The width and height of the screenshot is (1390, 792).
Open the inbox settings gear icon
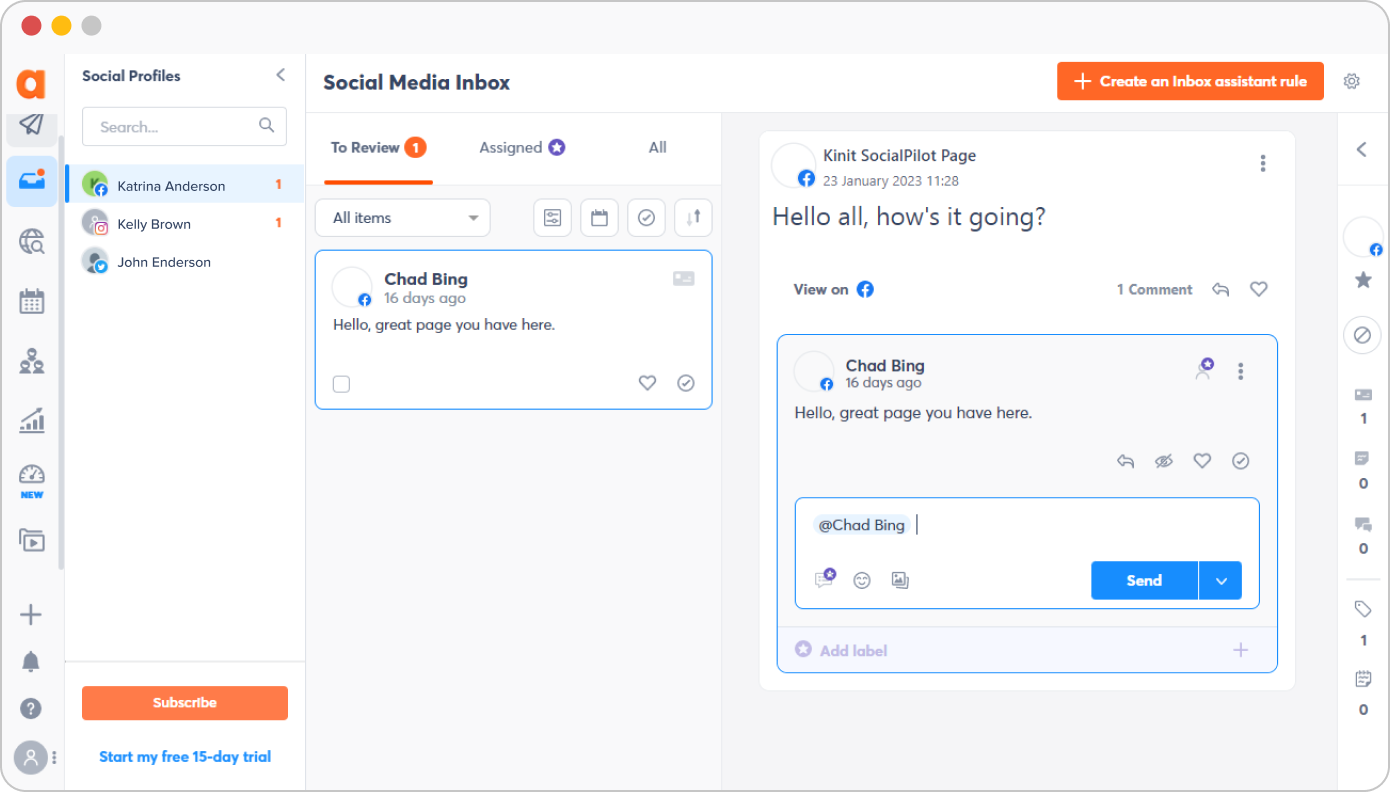[x=1351, y=81]
